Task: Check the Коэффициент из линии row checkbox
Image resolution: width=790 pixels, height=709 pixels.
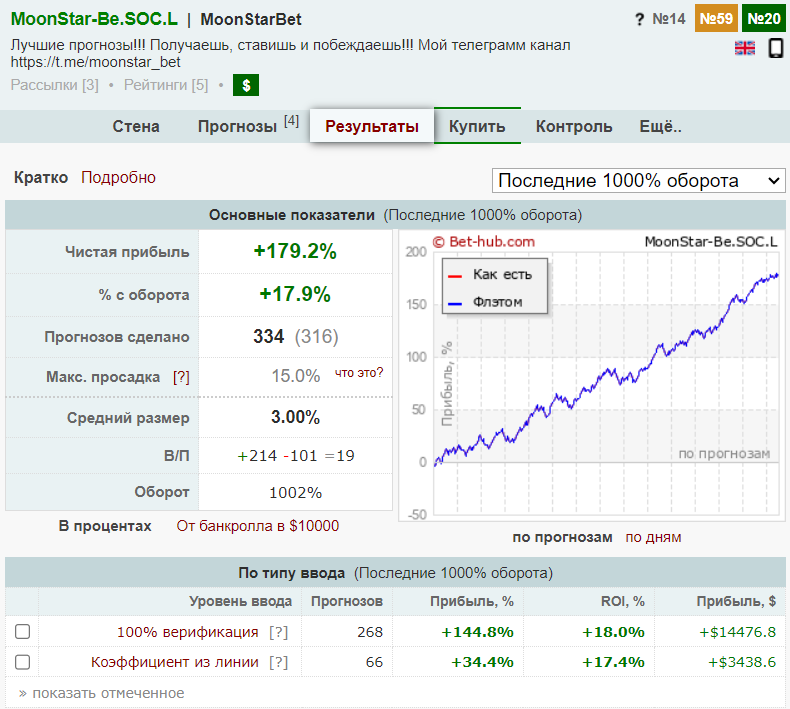Action: (22, 662)
